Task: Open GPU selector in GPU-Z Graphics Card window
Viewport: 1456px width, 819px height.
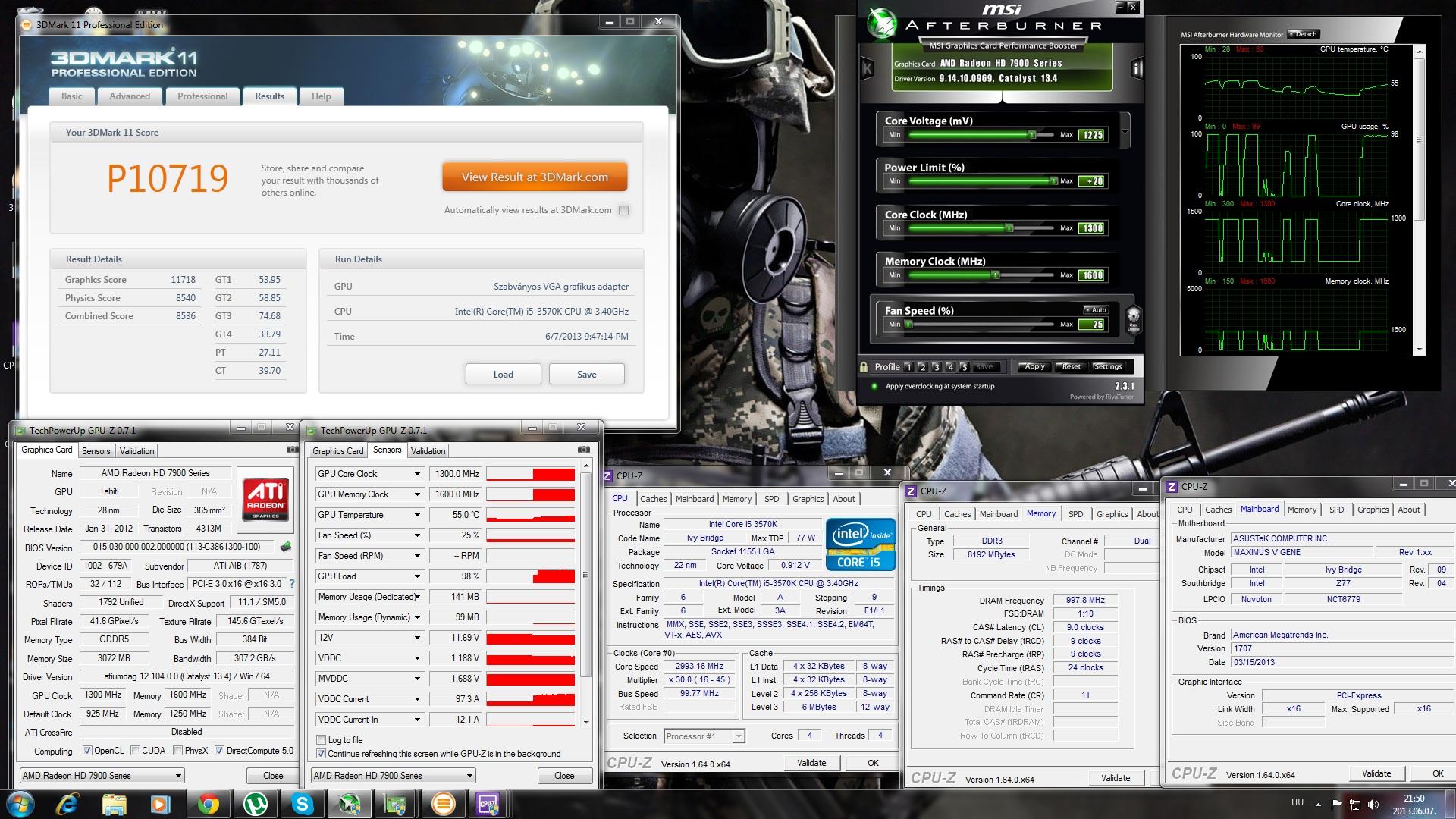Action: pyautogui.click(x=102, y=776)
